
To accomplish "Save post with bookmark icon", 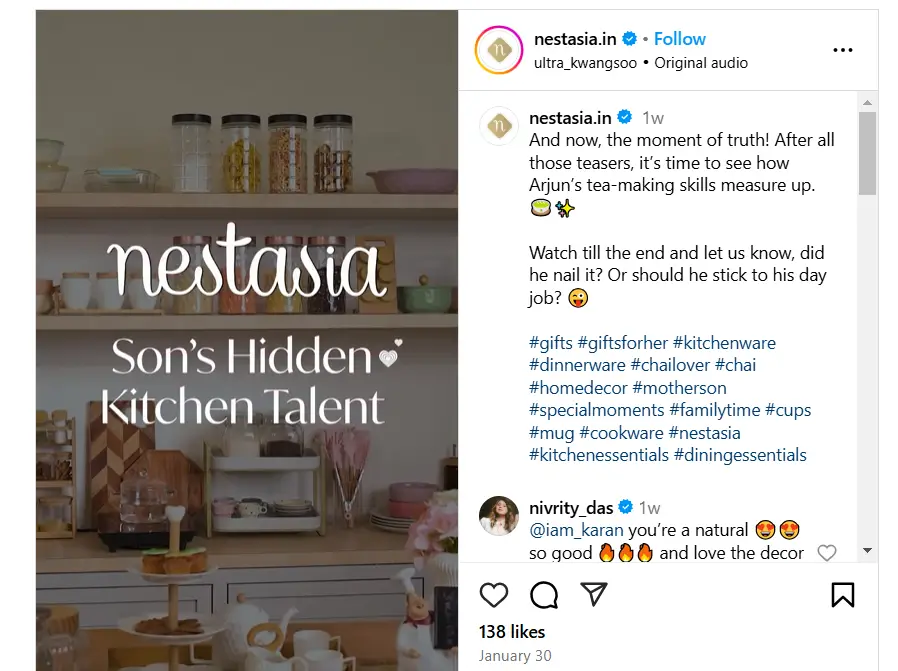I will click(x=843, y=595).
